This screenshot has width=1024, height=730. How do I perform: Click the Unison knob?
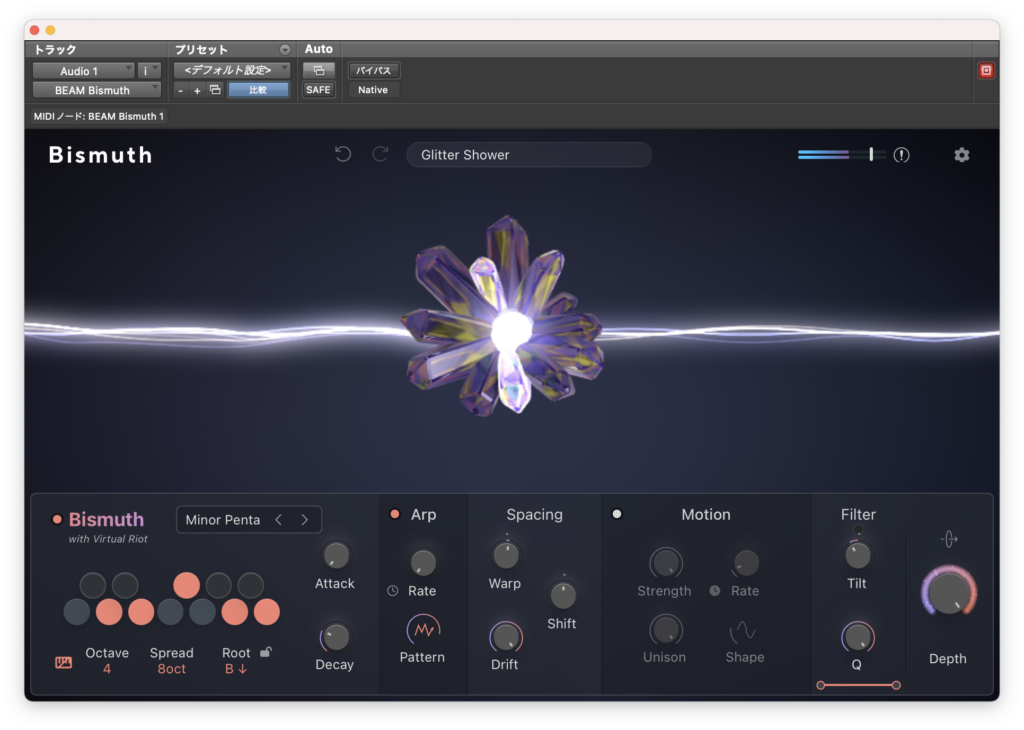click(x=665, y=629)
